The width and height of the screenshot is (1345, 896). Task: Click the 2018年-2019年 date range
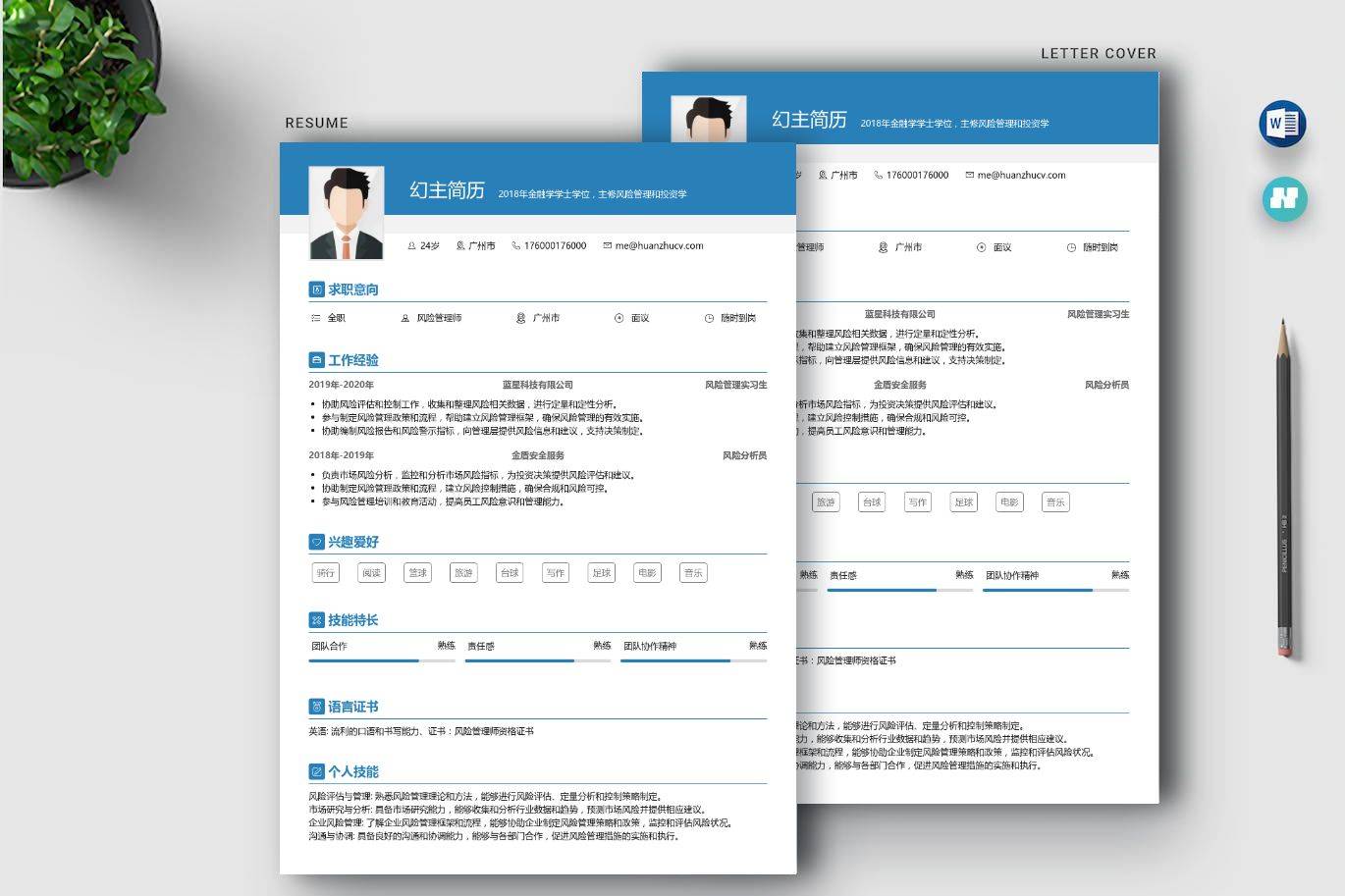[341, 455]
